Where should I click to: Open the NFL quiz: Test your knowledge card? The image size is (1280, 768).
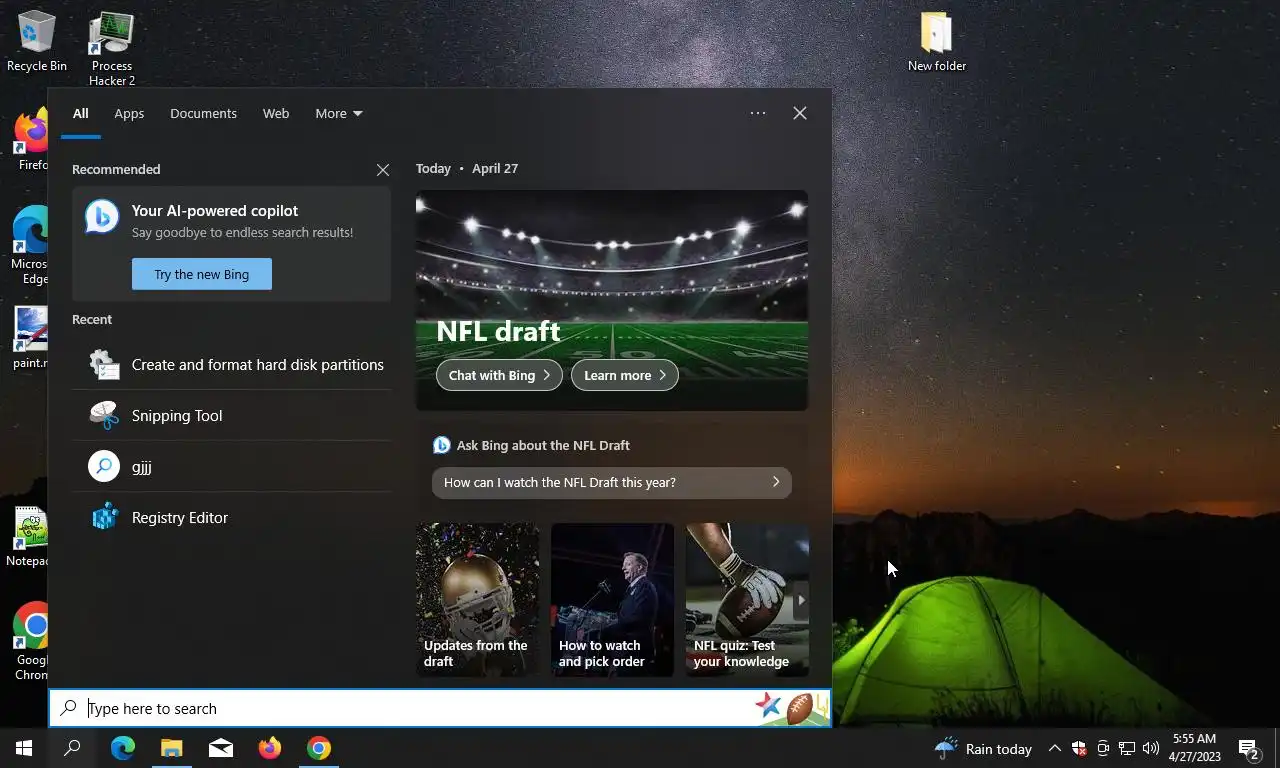pyautogui.click(x=747, y=600)
